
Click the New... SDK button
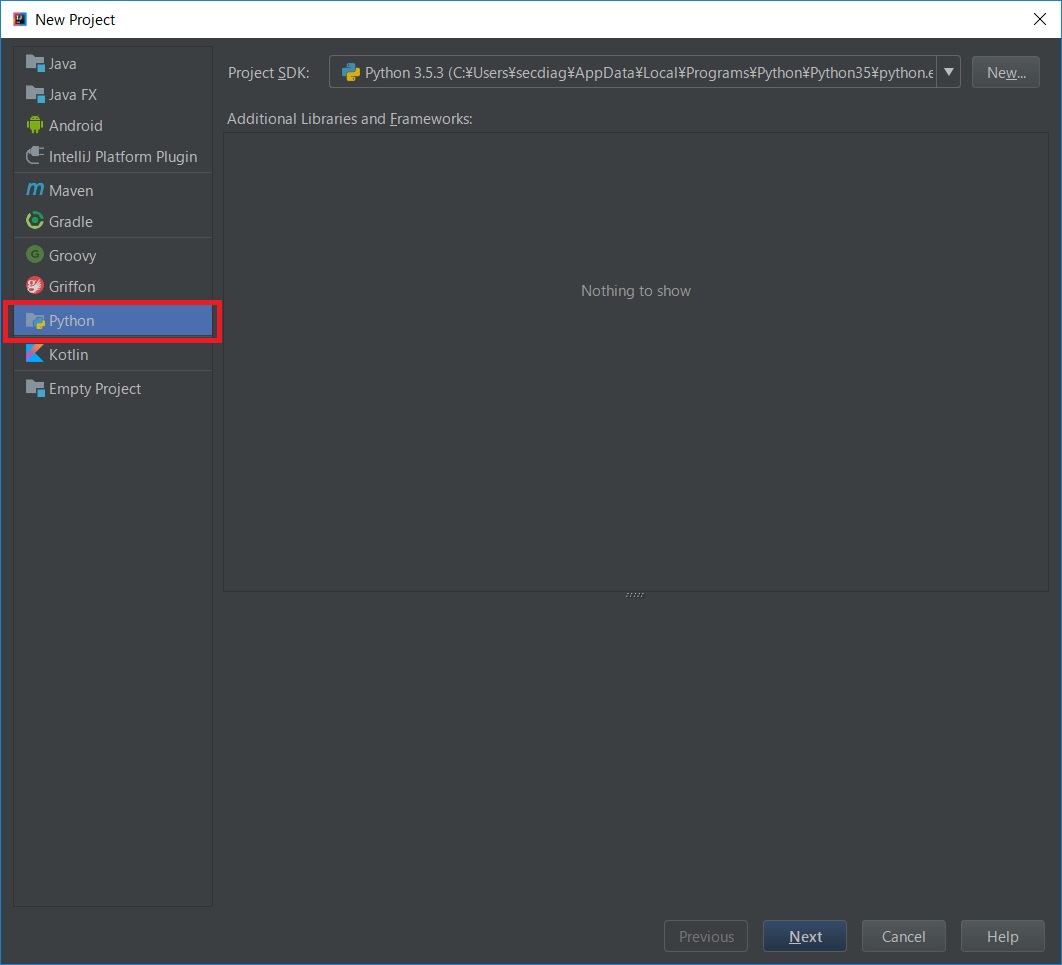1005,72
